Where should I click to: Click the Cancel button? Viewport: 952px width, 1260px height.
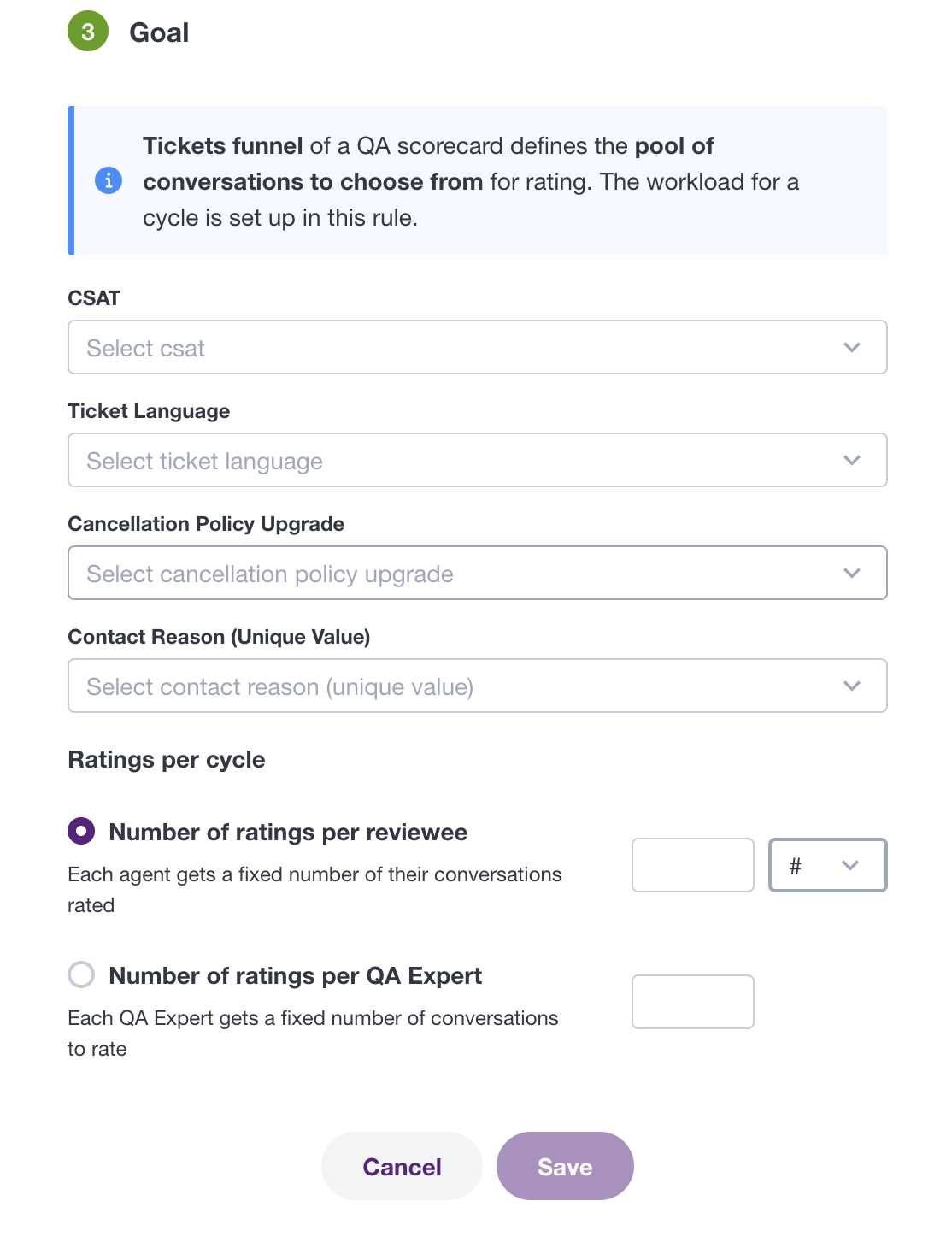click(x=402, y=1166)
